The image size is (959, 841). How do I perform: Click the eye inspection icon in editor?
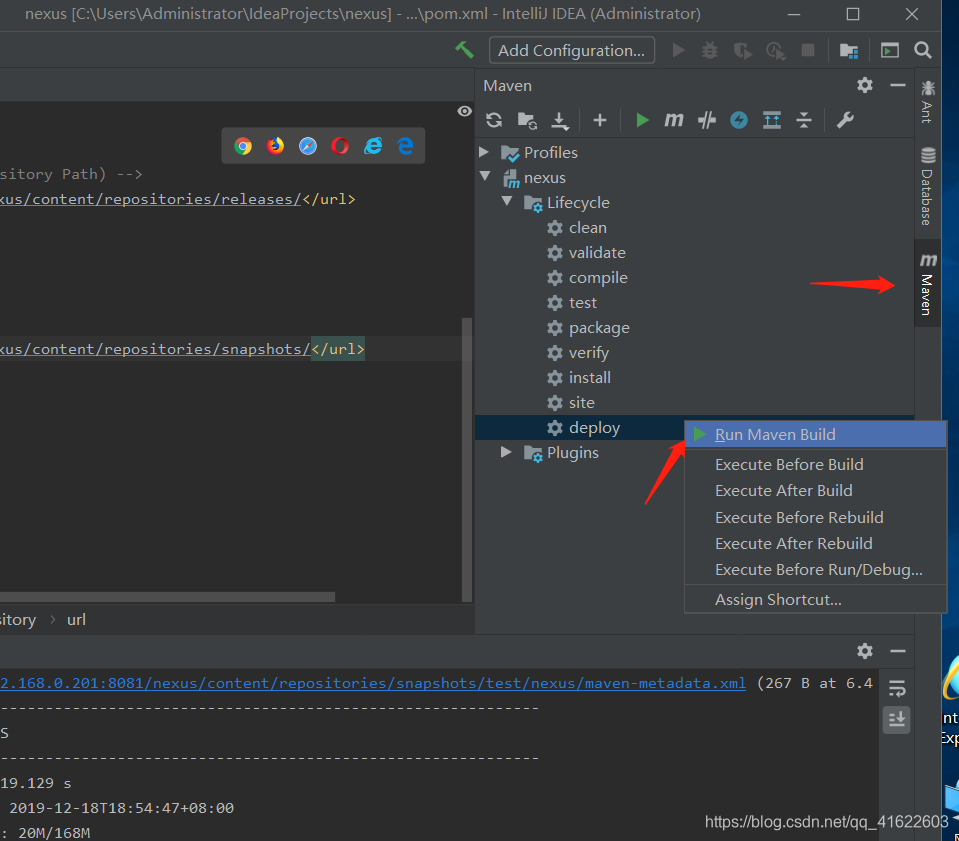(464, 111)
